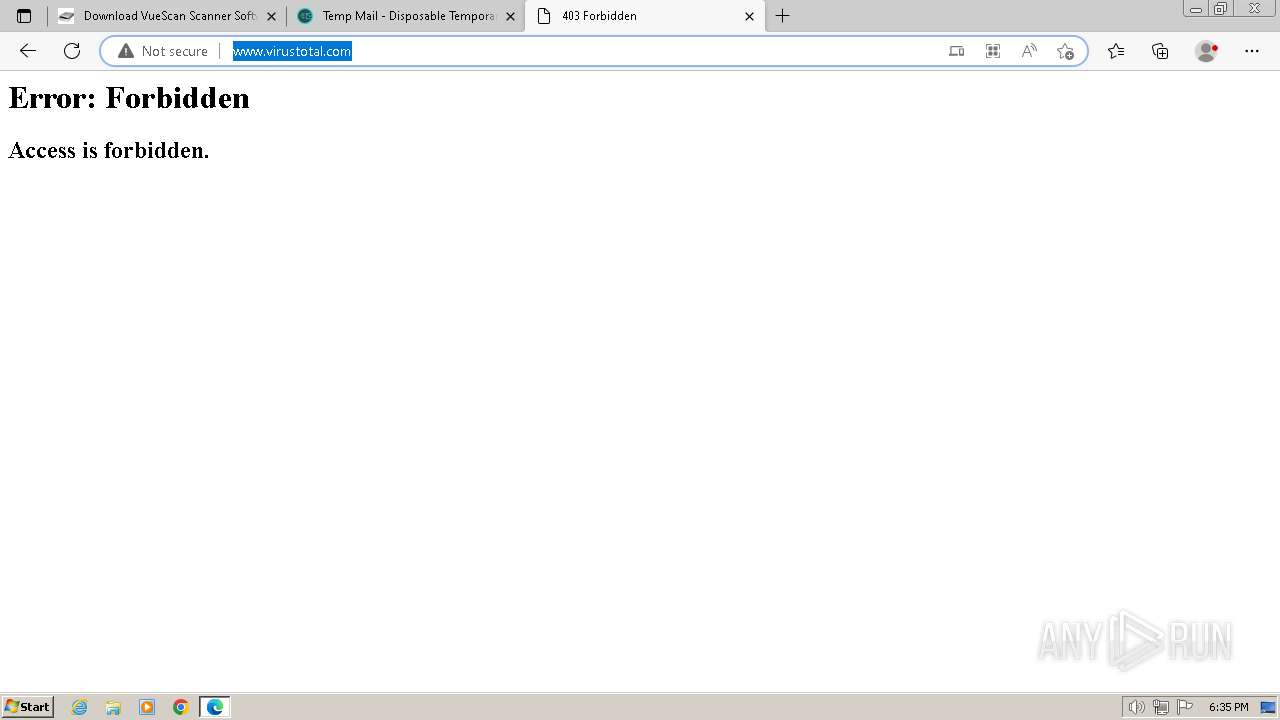Close the VueScan tab
The width and height of the screenshot is (1280, 720).
tap(271, 16)
